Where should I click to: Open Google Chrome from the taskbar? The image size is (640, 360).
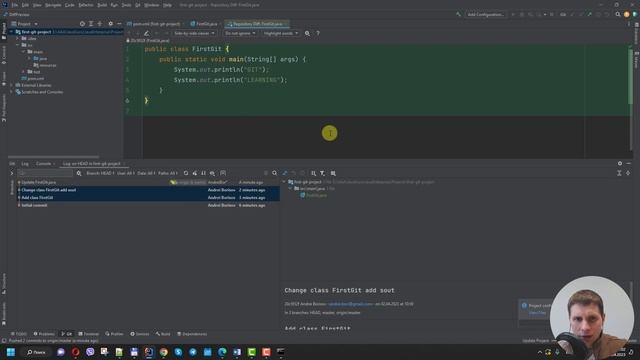(164, 352)
